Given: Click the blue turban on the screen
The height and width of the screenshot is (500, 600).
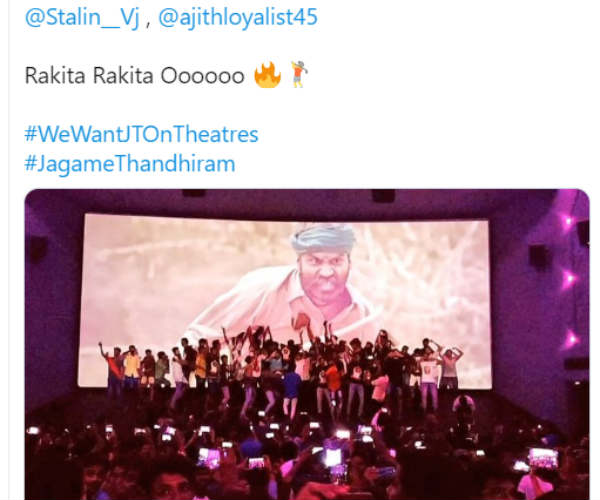Looking at the screenshot, I should [x=323, y=238].
